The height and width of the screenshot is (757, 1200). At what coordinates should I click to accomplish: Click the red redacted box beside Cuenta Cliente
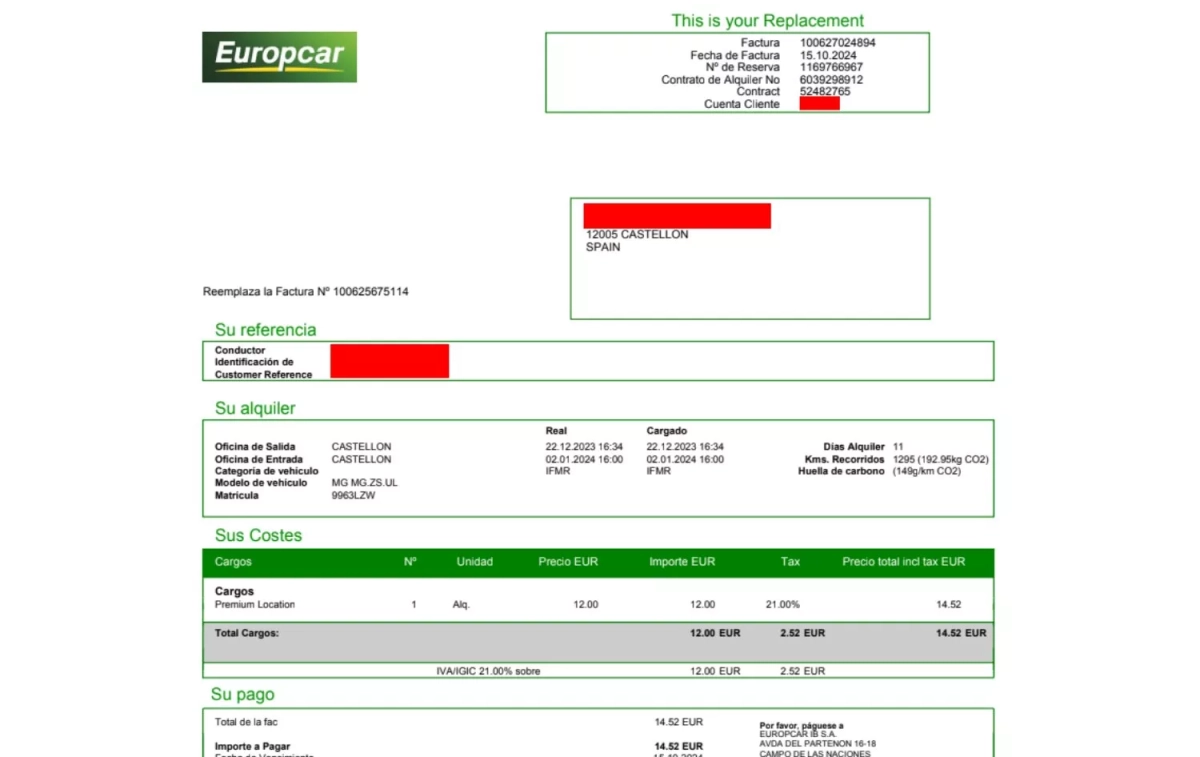(819, 104)
